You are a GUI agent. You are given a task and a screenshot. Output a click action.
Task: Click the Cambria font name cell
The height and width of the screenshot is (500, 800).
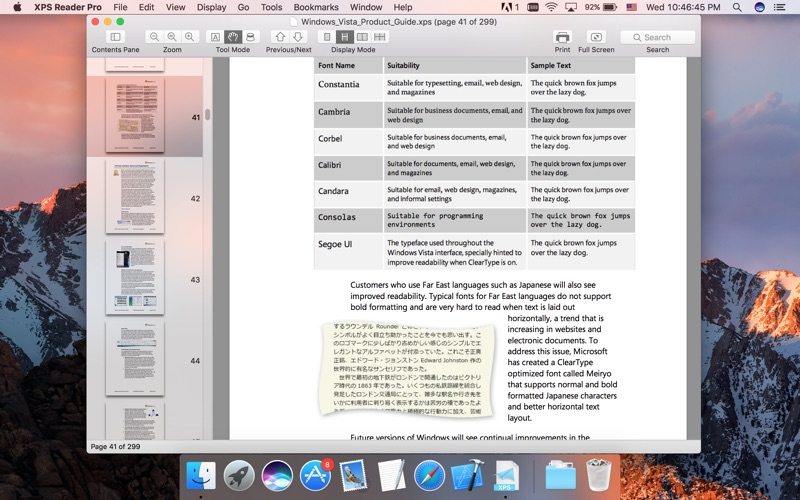[348, 114]
